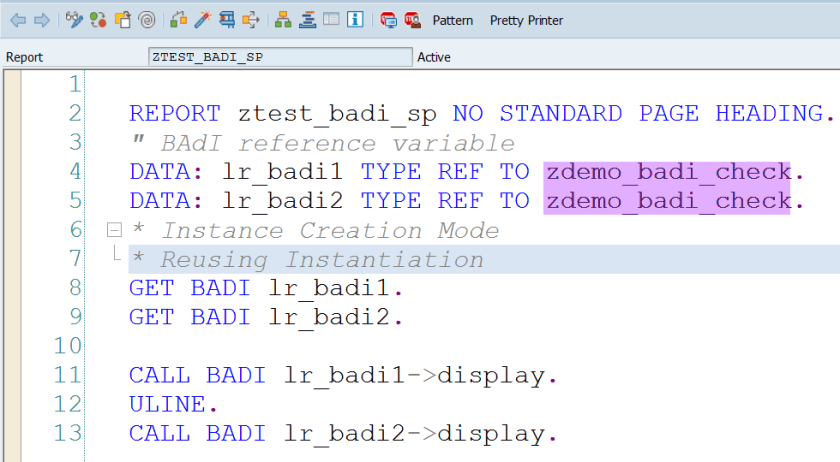Click 'ztest_badi_sp' in line 2
Image resolution: width=840 pixels, height=462 pixels.
click(x=337, y=114)
